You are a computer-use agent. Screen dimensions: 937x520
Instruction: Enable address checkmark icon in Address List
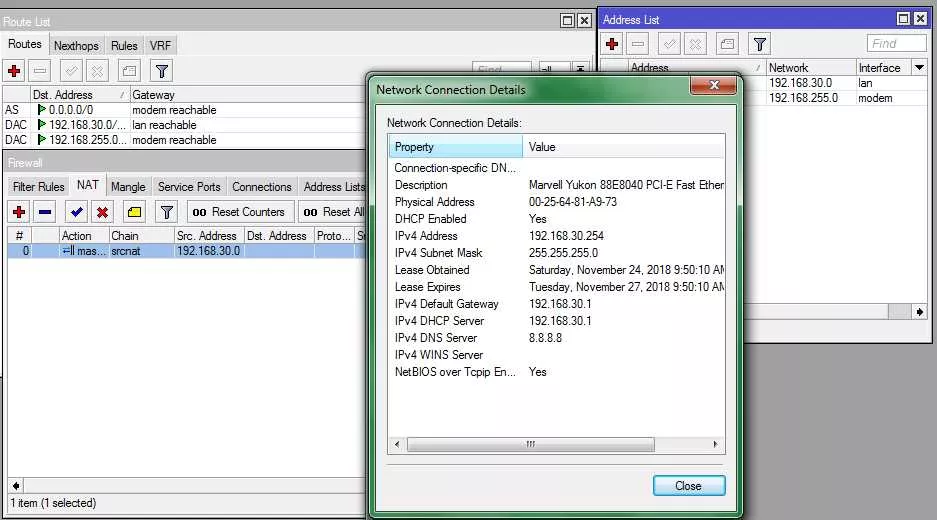tap(669, 44)
